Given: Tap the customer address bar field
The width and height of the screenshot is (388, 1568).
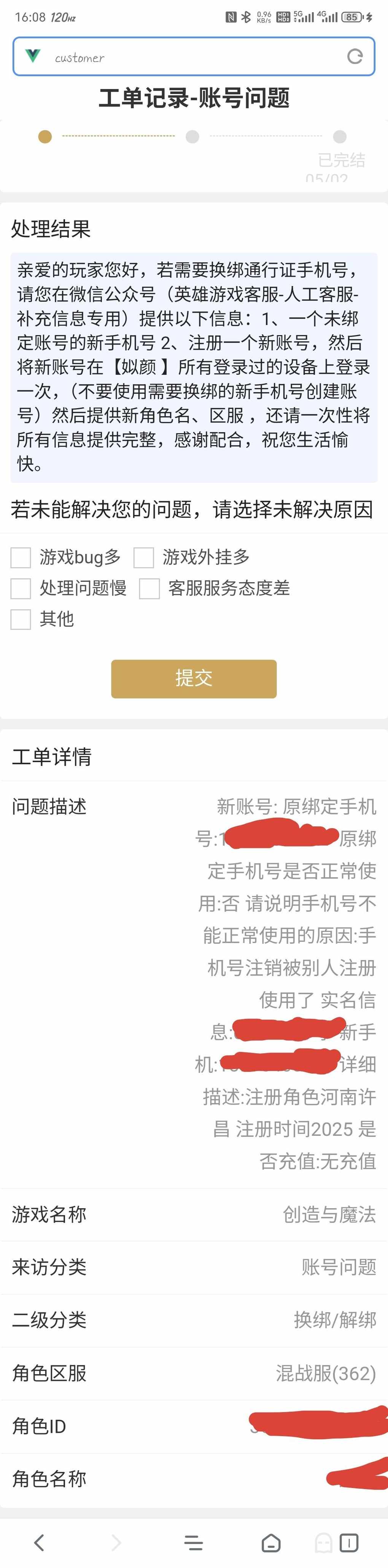Looking at the screenshot, I should pos(194,57).
